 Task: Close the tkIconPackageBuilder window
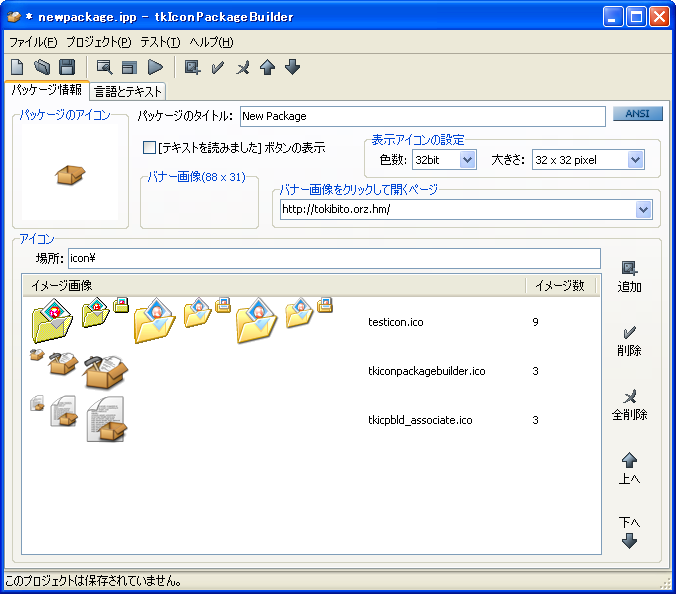[x=660, y=17]
